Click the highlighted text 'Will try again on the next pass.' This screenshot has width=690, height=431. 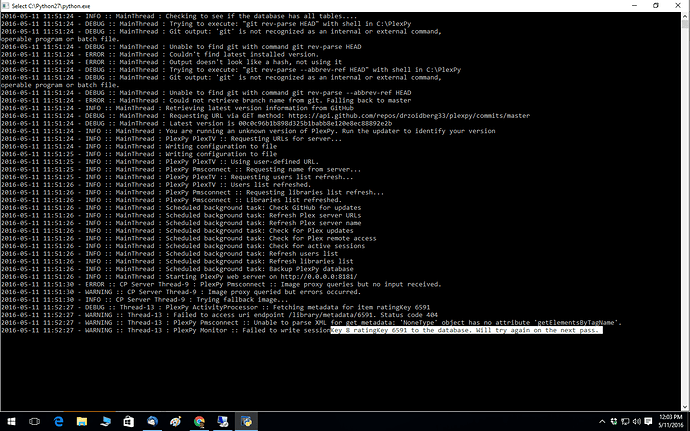pyautogui.click(x=538, y=331)
